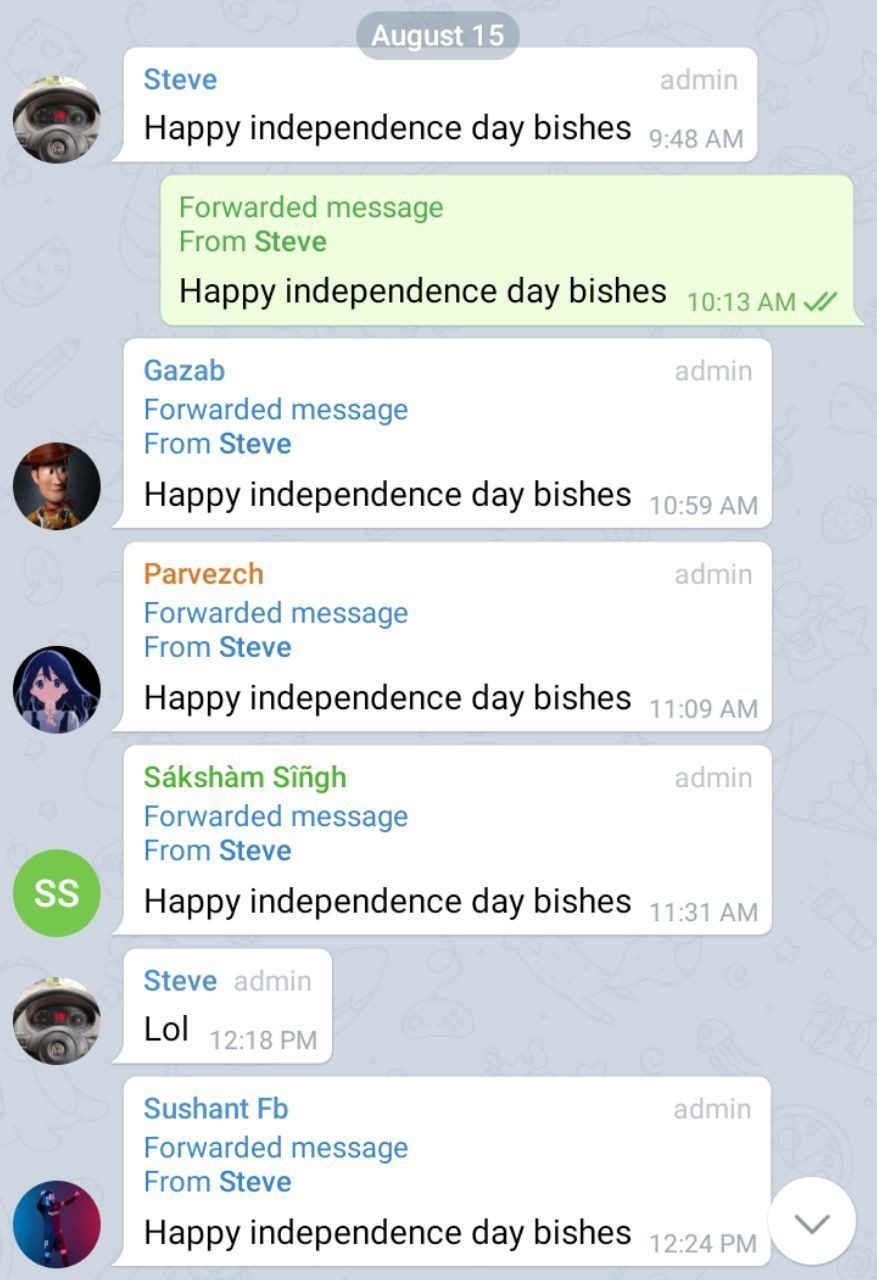Open 'From Steve' link in Gazab's message
Screen dimensions: 877x1280
click(x=218, y=443)
